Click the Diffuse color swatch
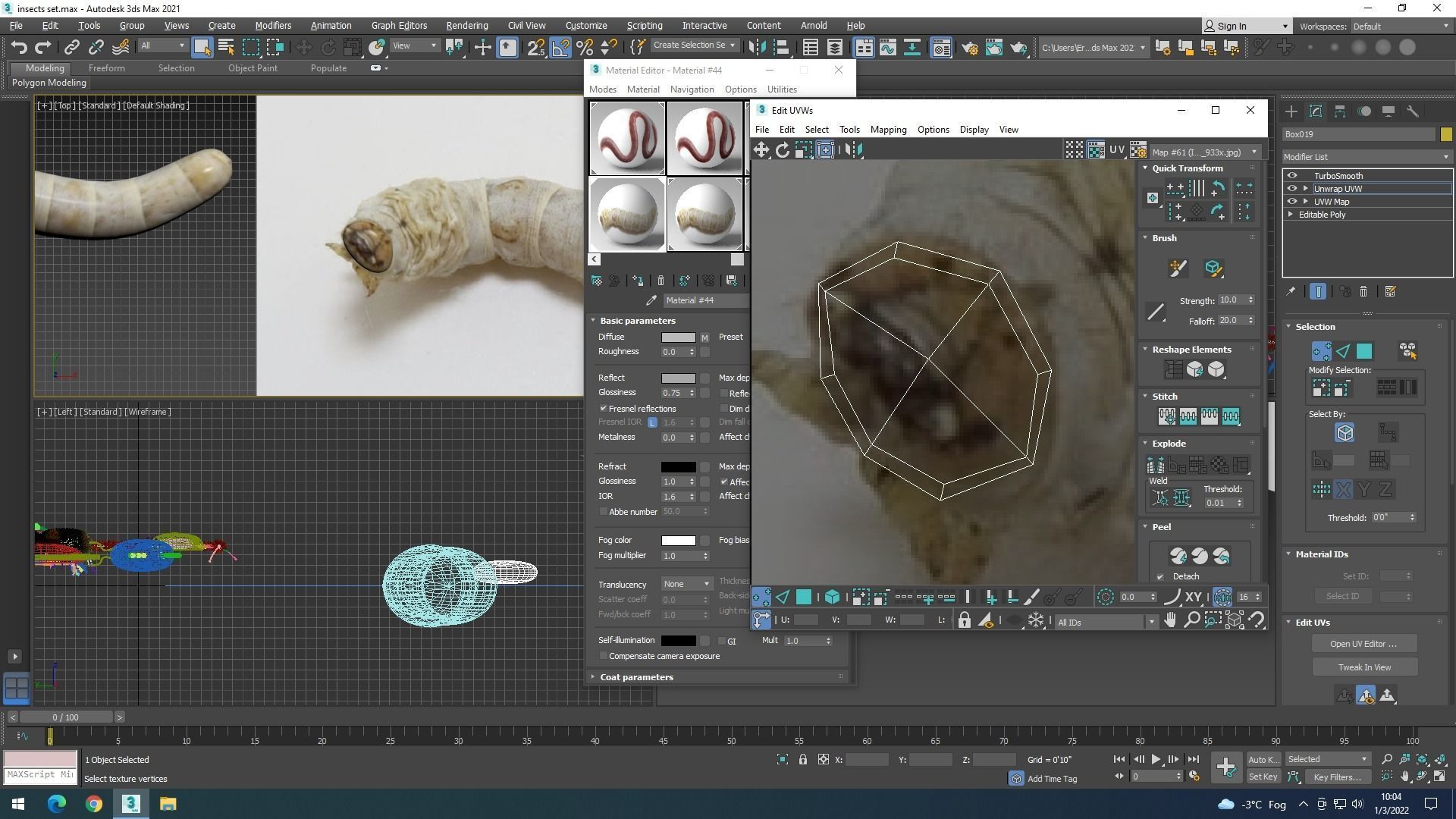This screenshot has width=1456, height=819. (x=678, y=337)
